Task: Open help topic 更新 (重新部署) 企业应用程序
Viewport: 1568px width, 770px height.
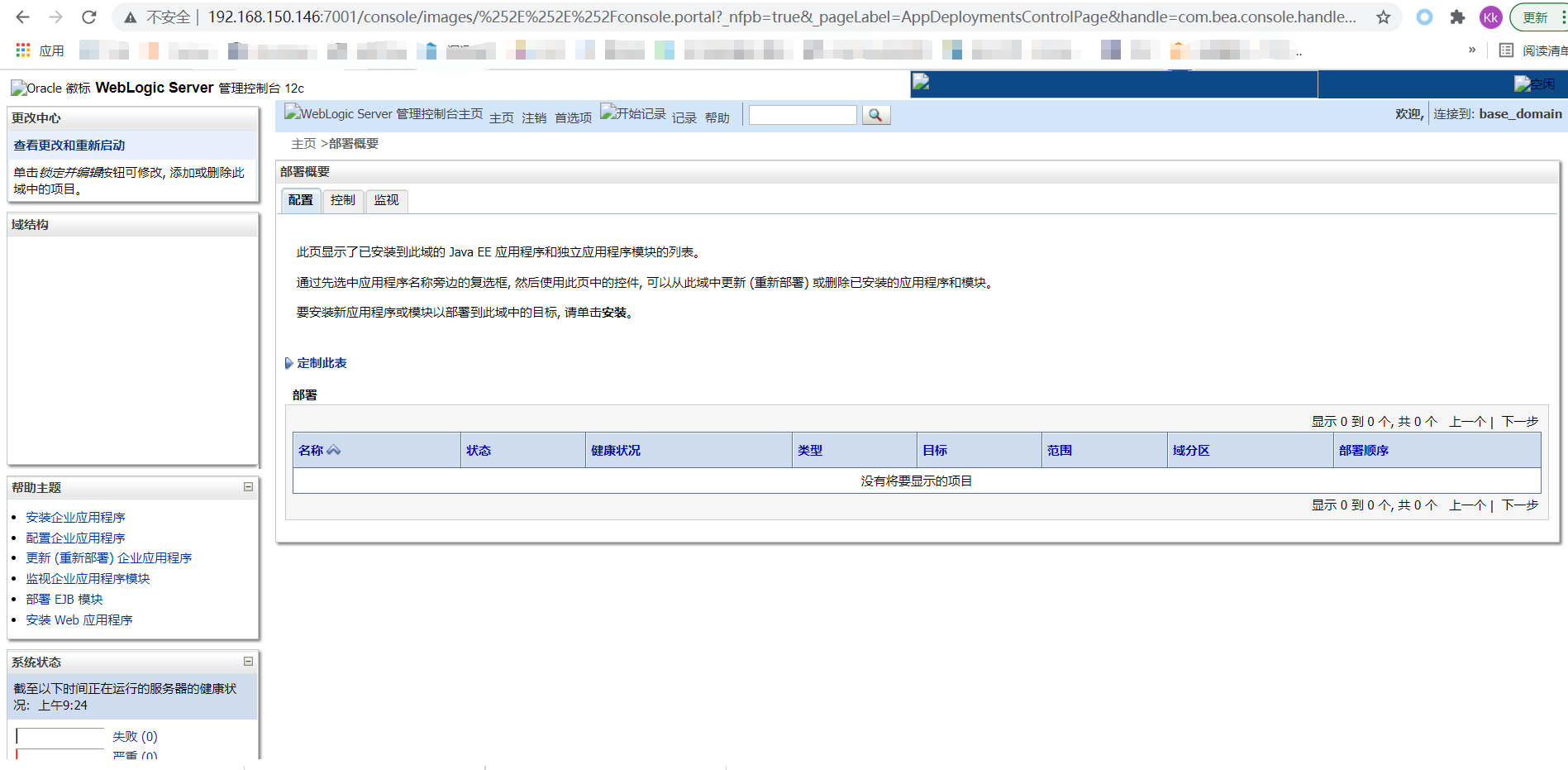Action: pyautogui.click(x=108, y=557)
